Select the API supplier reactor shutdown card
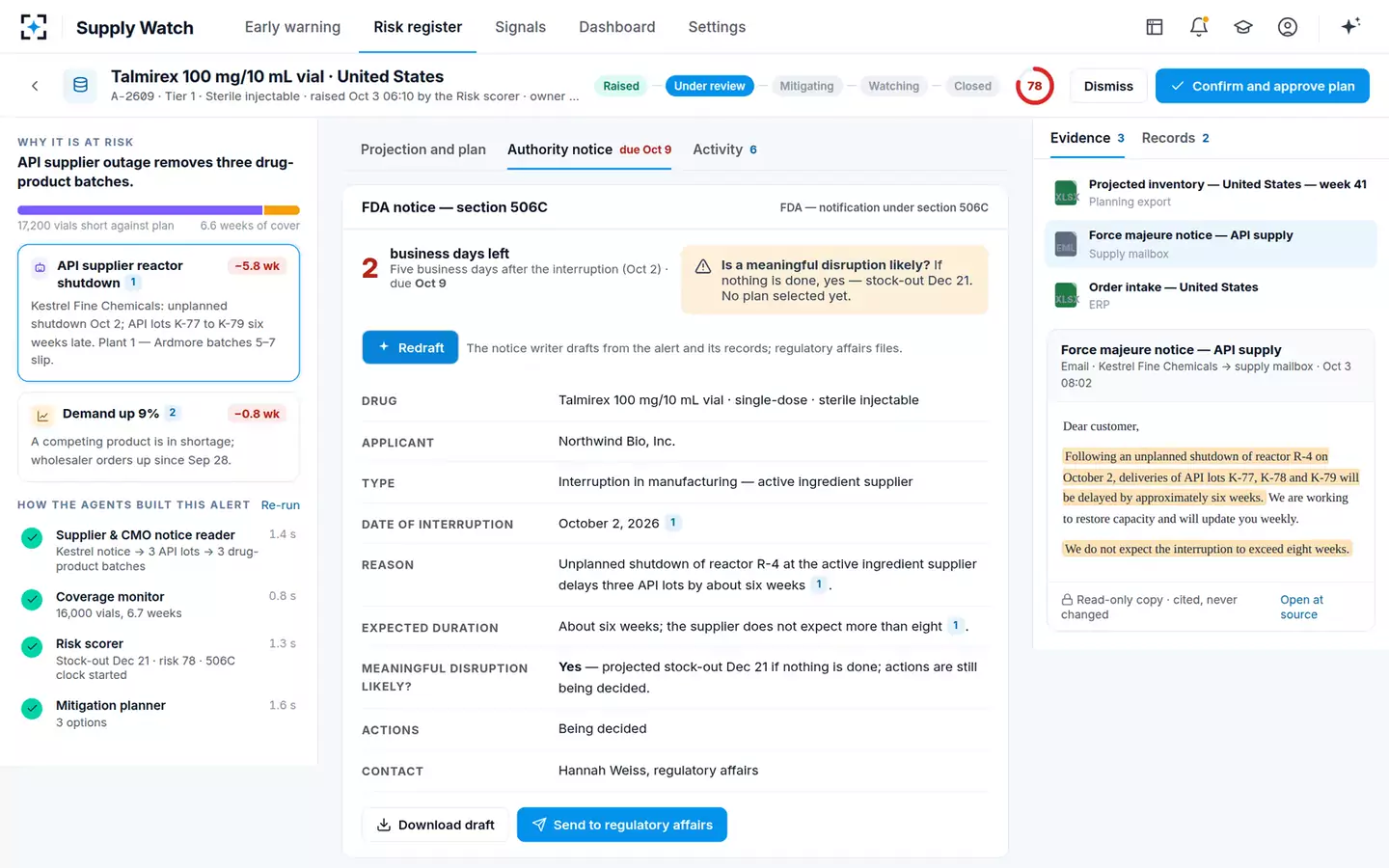Image resolution: width=1389 pixels, height=868 pixels. 158,312
